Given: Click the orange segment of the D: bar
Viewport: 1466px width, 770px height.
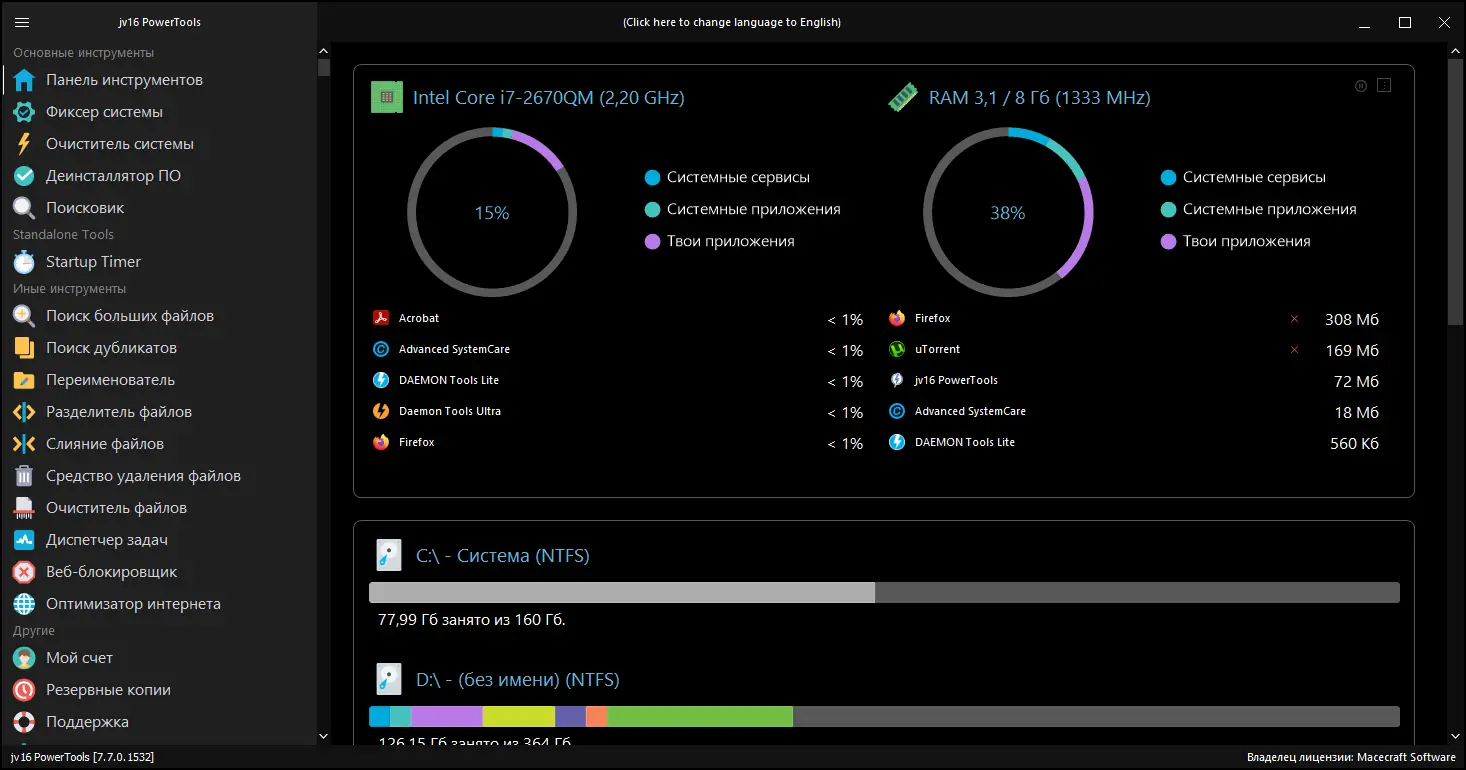Looking at the screenshot, I should pyautogui.click(x=596, y=716).
